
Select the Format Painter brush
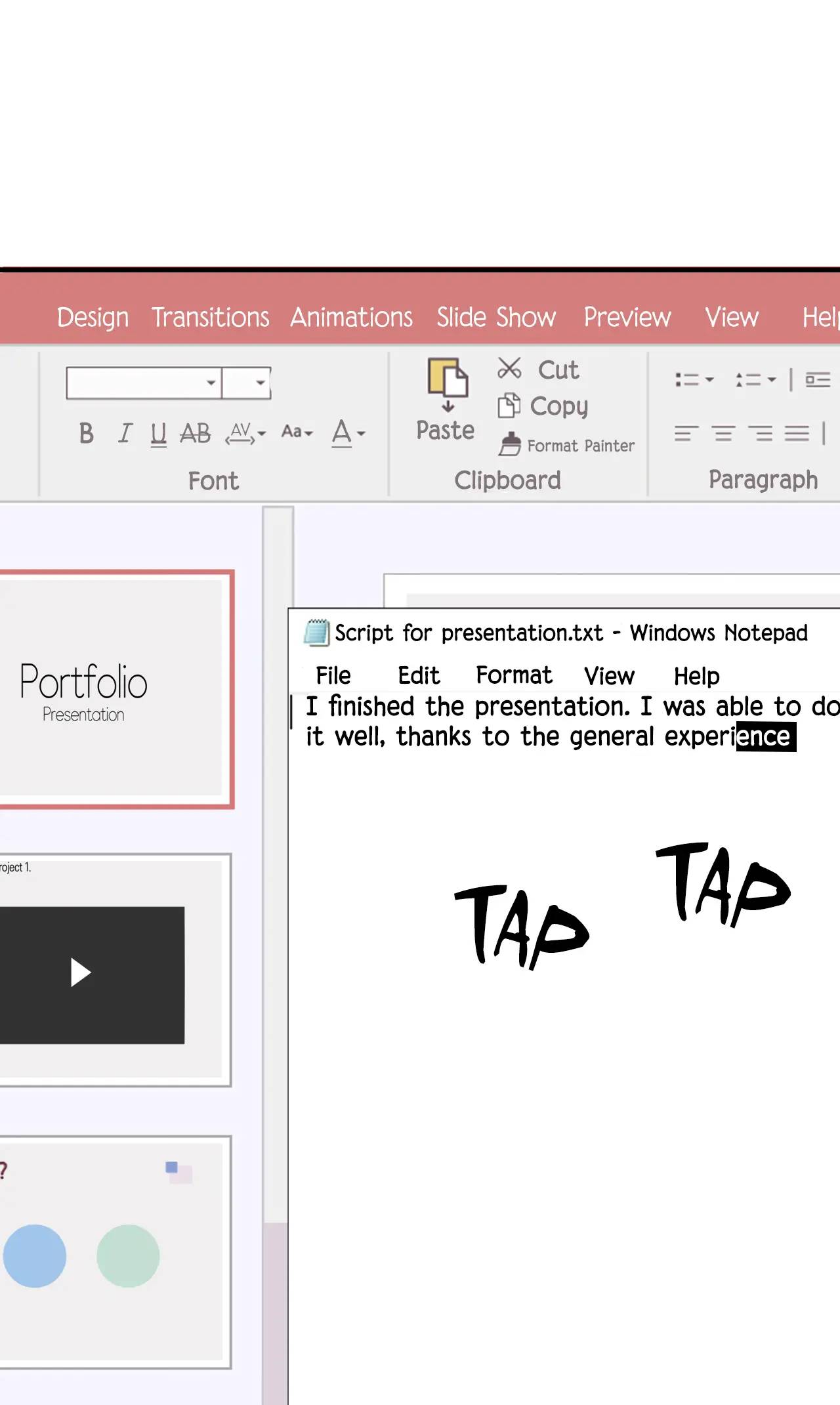click(510, 445)
